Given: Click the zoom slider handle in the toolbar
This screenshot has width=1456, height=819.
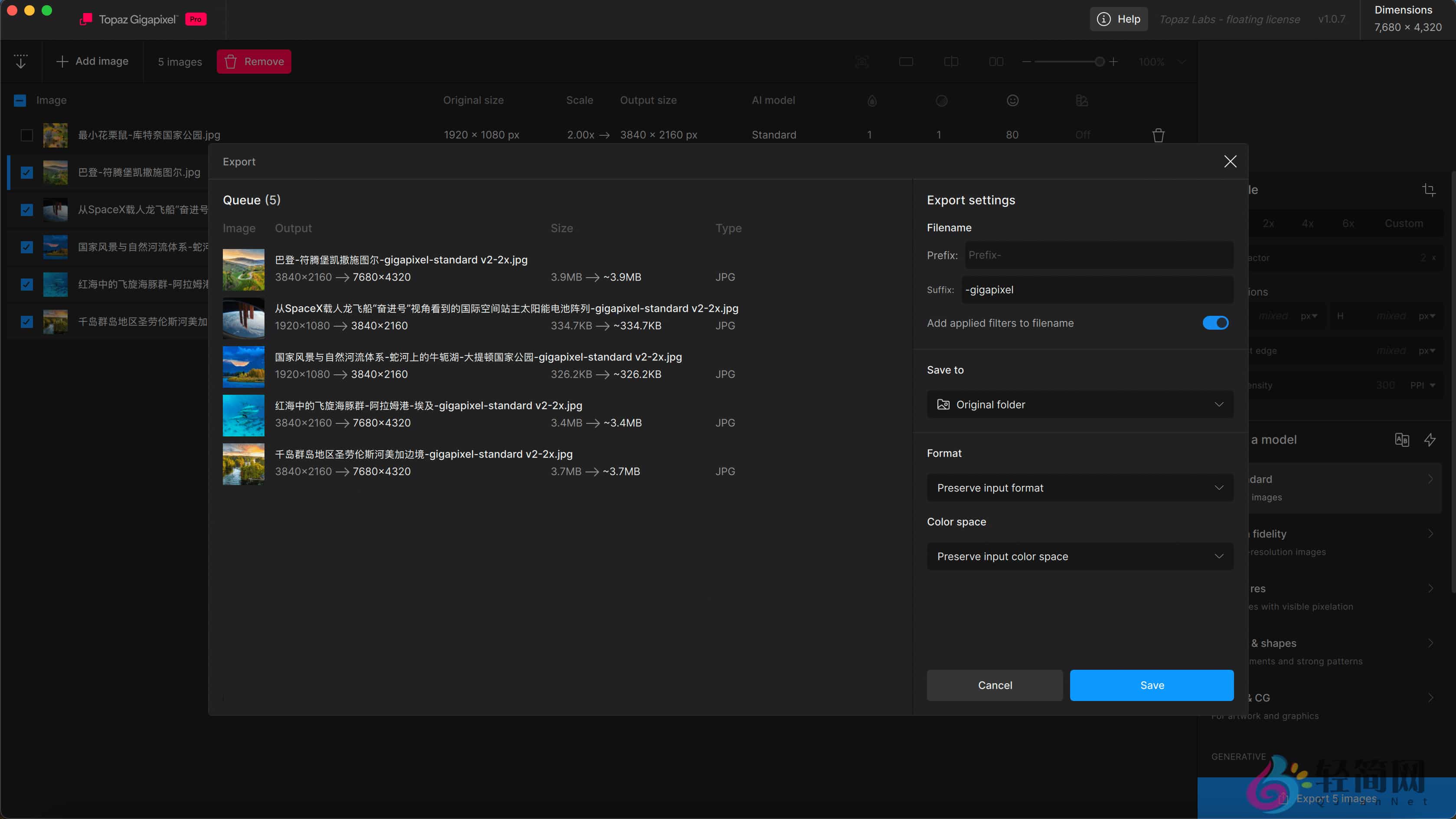Looking at the screenshot, I should point(1099,62).
